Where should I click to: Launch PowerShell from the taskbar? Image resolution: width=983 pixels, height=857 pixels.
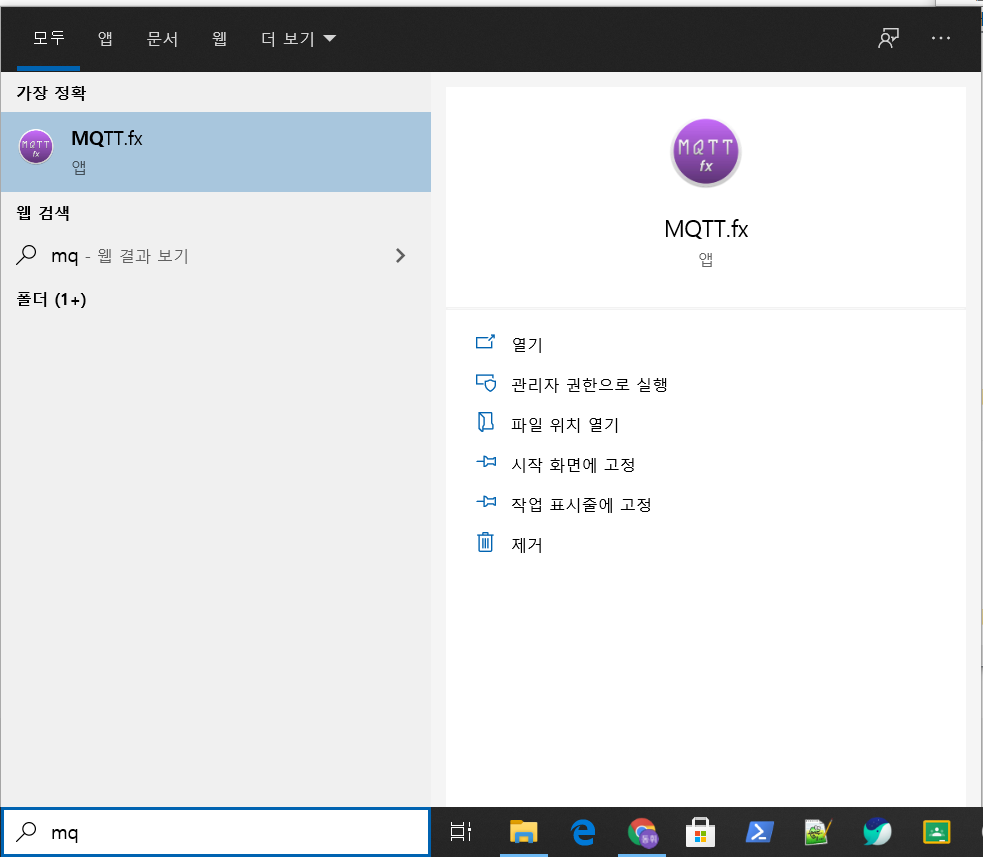click(x=759, y=831)
